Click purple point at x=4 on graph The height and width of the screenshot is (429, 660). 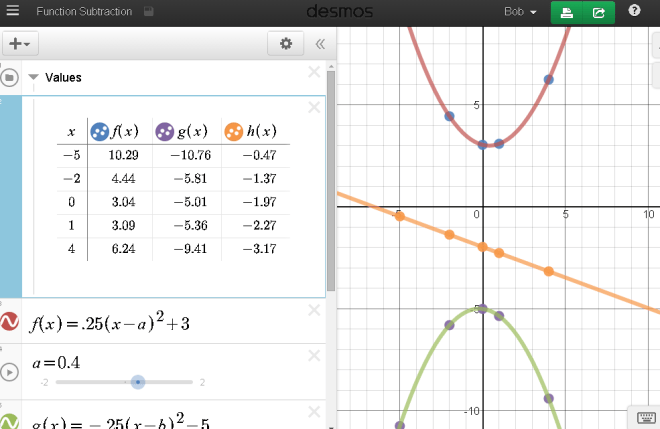pos(548,398)
